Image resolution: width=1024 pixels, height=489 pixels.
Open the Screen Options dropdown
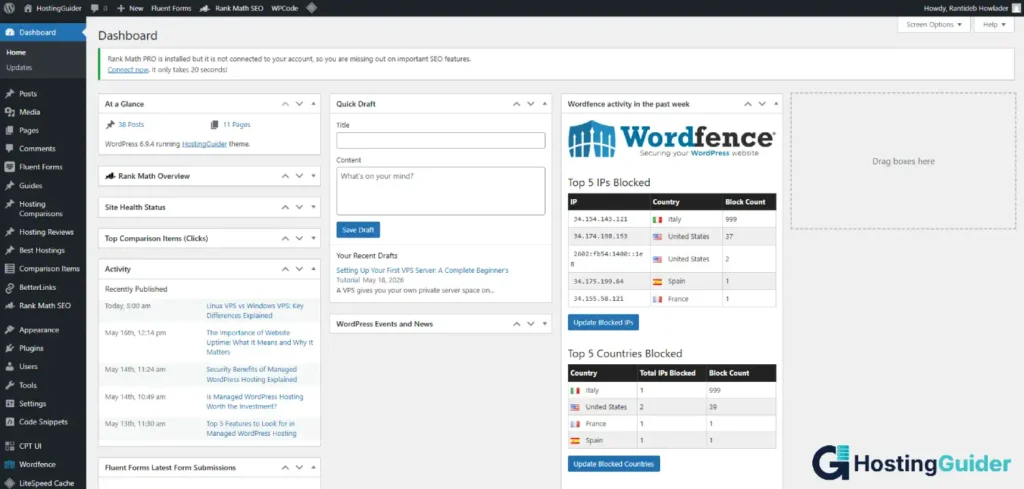tap(934, 25)
